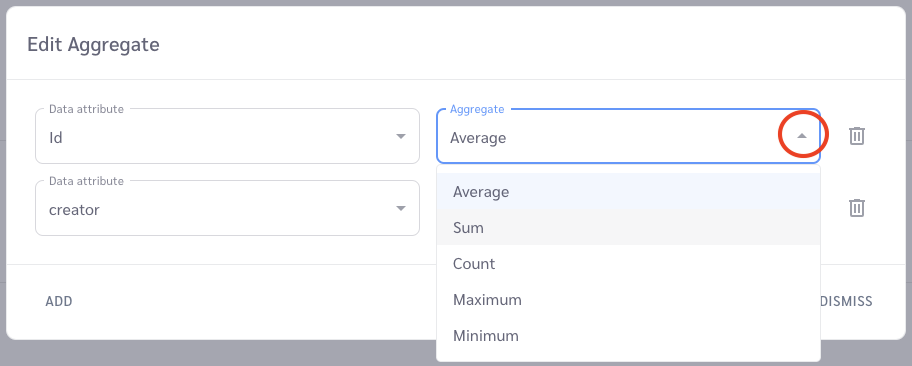
Task: Click the Edit Aggregate dialog title
Action: point(93,44)
